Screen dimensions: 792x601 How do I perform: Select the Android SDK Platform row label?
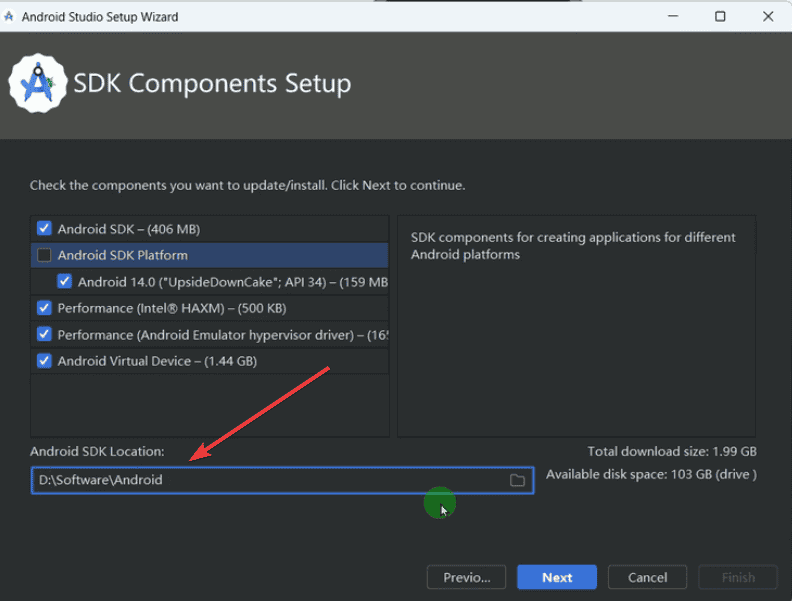122,255
